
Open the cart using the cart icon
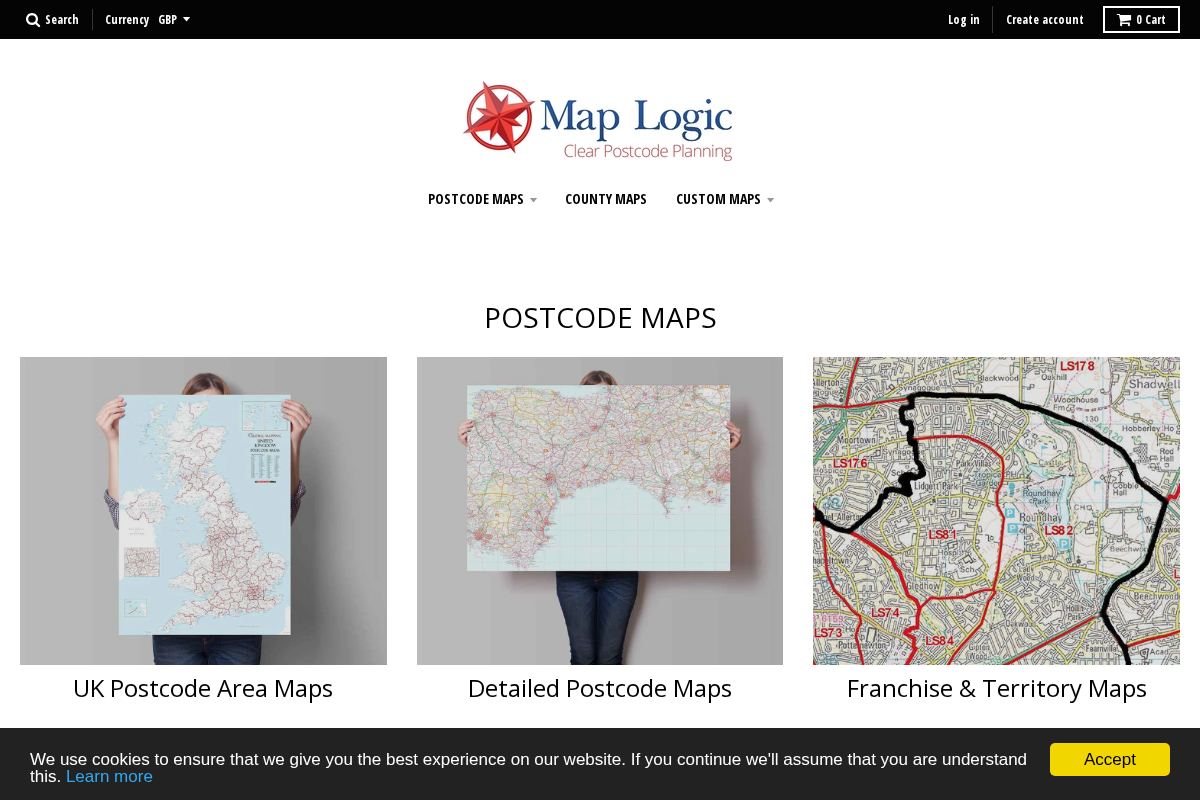coord(1122,19)
